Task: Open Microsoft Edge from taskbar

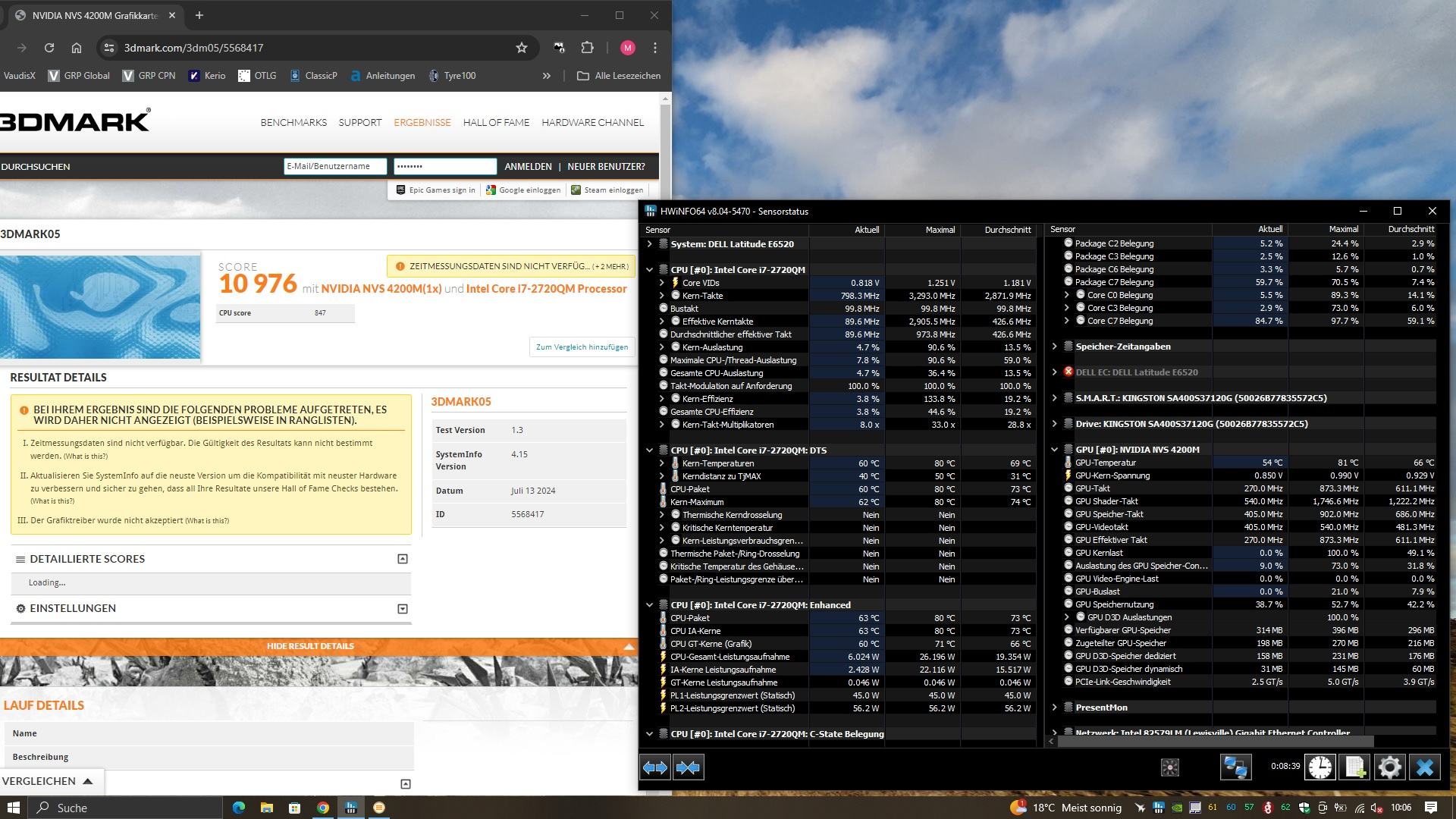Action: pyautogui.click(x=239, y=808)
